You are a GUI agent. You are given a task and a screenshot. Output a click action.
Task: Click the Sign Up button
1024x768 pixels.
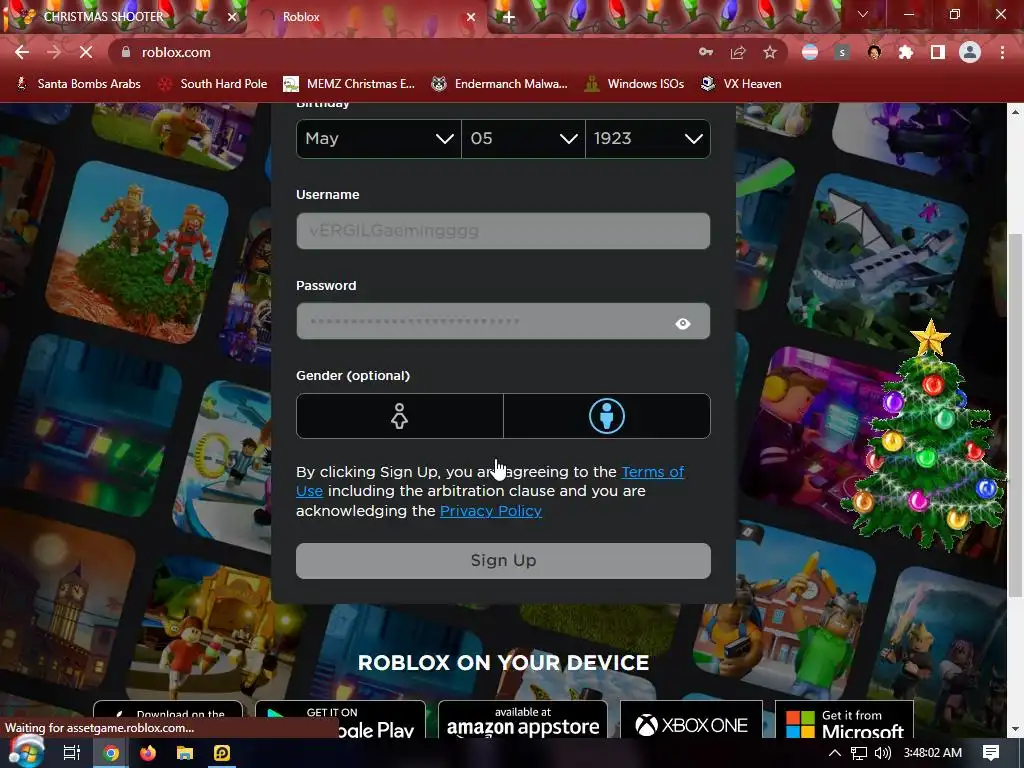503,560
